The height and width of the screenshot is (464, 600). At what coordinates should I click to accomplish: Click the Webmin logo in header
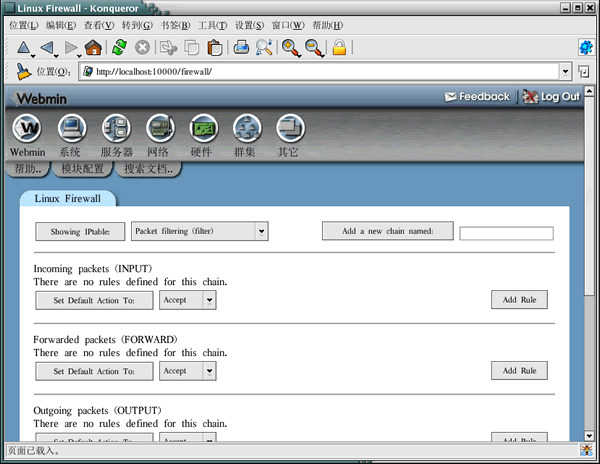[x=38, y=98]
